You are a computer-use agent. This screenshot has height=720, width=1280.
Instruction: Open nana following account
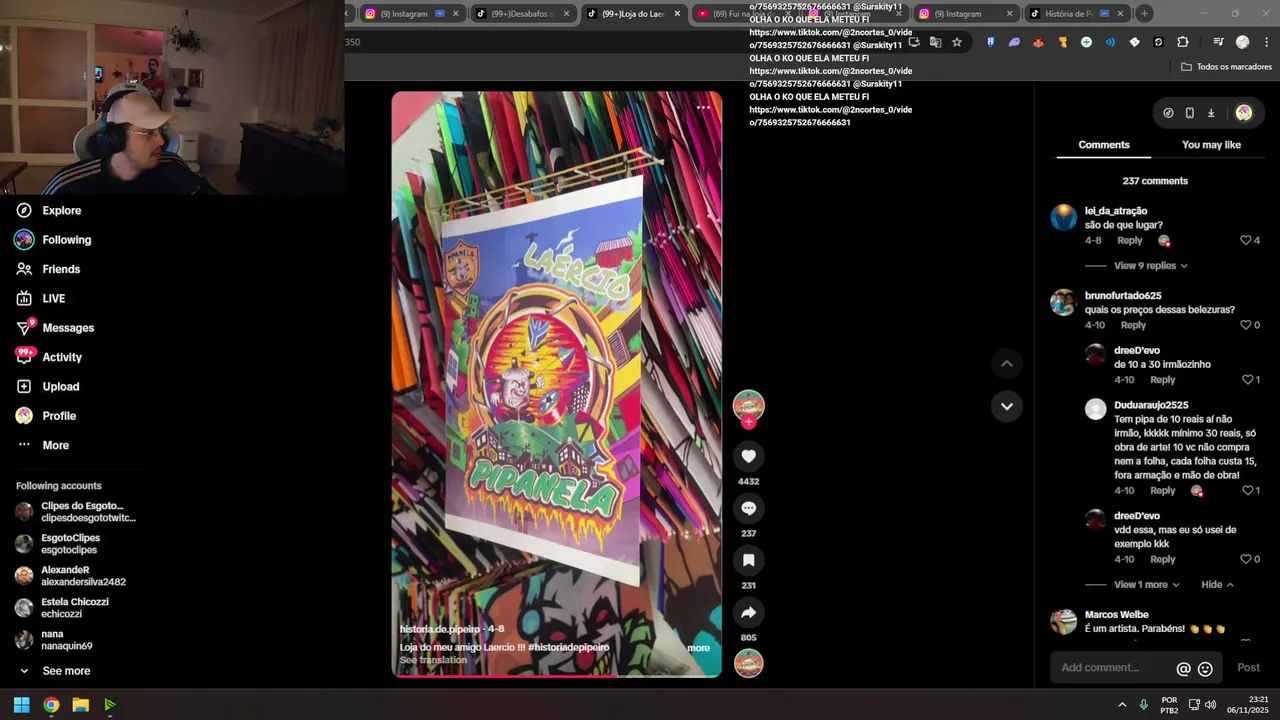[x=55, y=640]
